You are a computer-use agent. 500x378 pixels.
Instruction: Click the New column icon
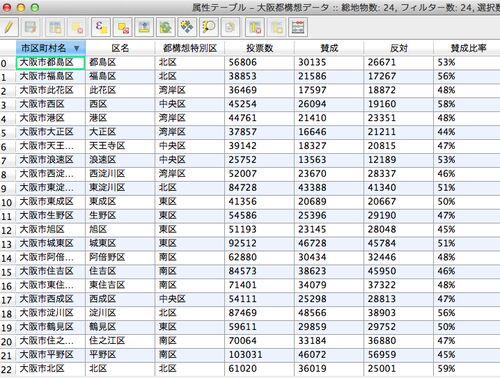[277, 27]
